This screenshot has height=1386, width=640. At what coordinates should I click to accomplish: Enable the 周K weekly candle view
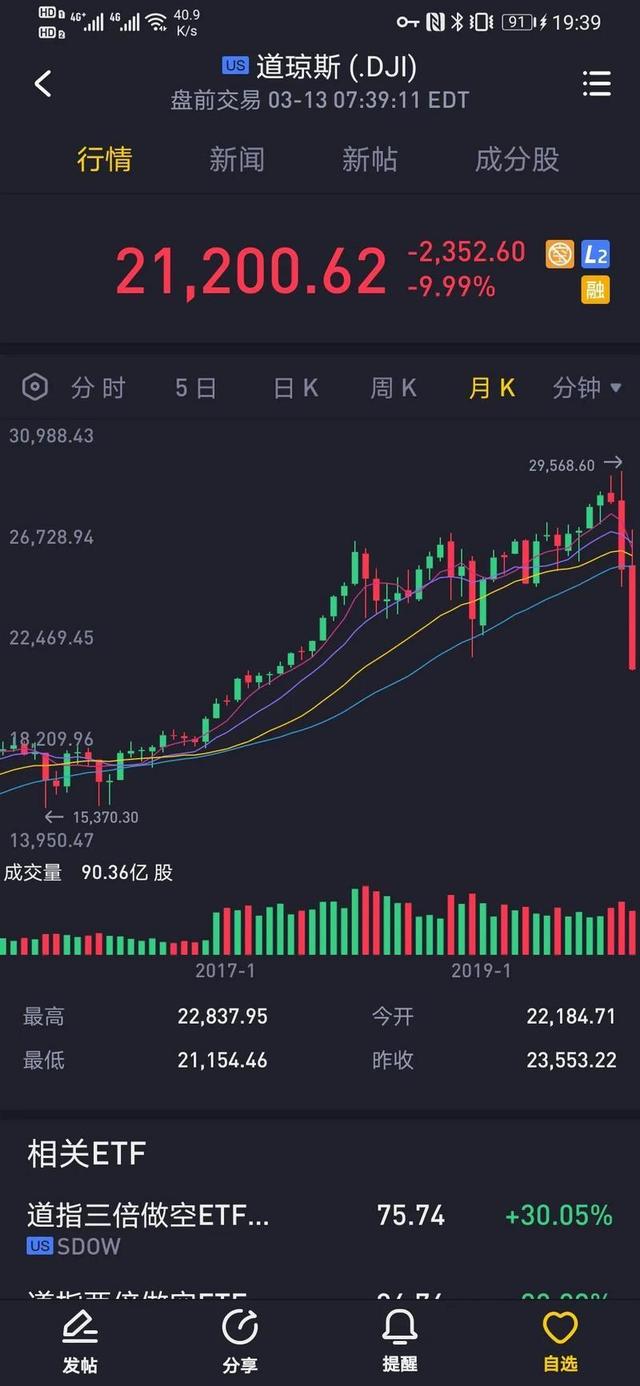393,388
